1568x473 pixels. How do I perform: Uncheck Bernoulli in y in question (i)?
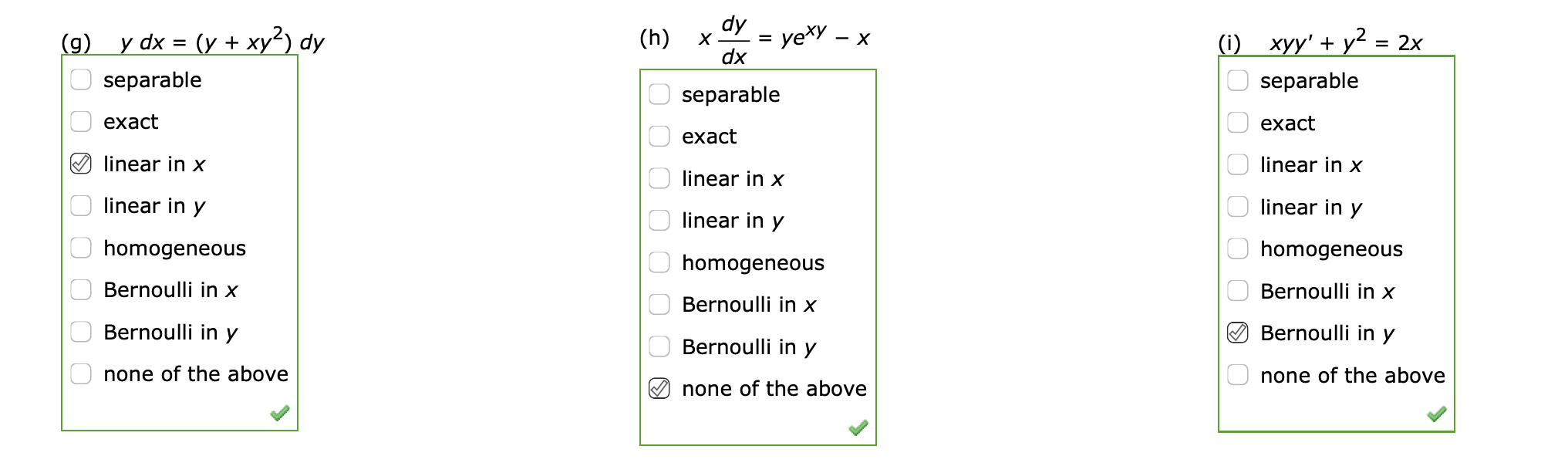1239,332
